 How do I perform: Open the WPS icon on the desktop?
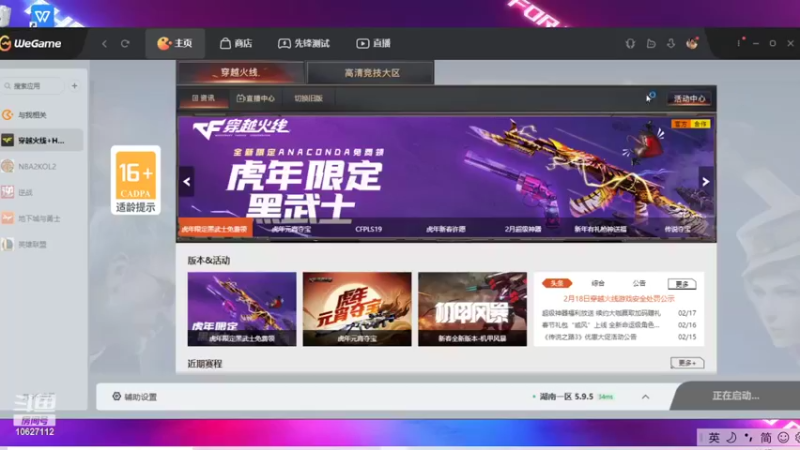point(42,16)
